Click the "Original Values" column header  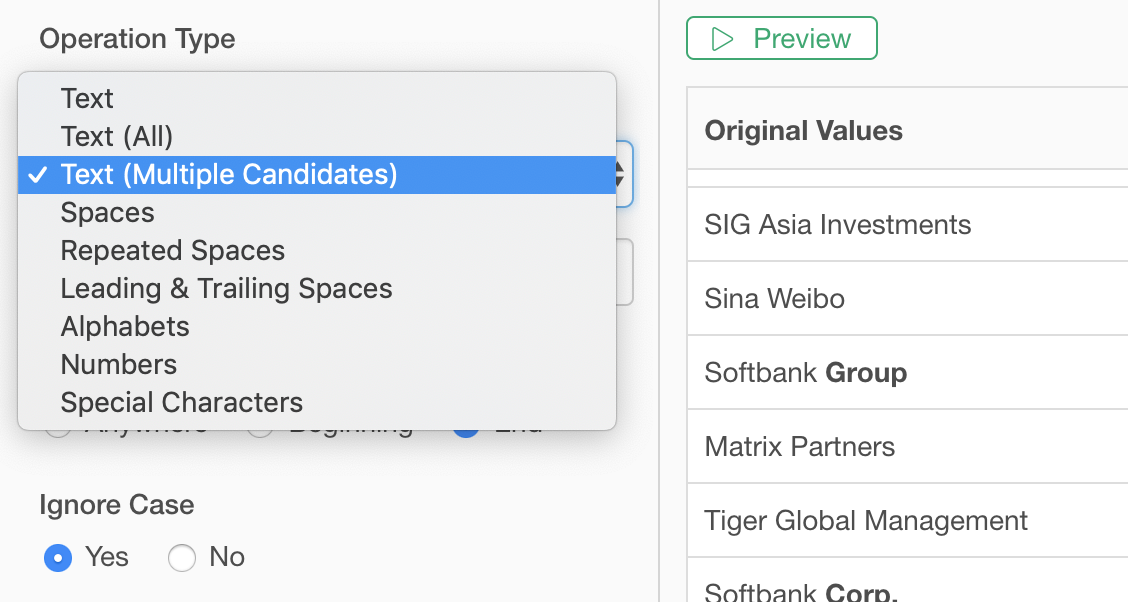(x=803, y=130)
